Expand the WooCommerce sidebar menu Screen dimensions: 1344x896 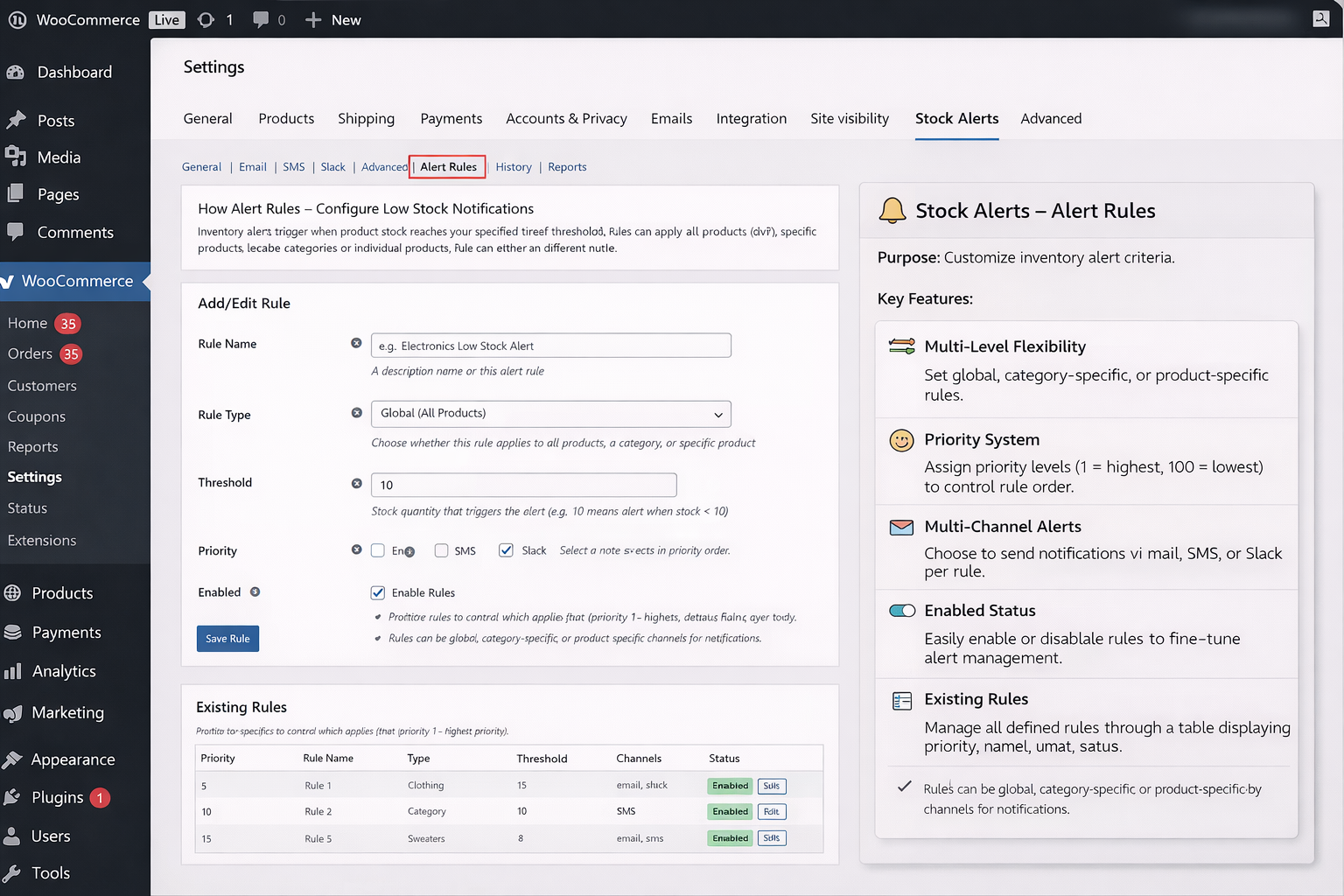pyautogui.click(x=78, y=281)
